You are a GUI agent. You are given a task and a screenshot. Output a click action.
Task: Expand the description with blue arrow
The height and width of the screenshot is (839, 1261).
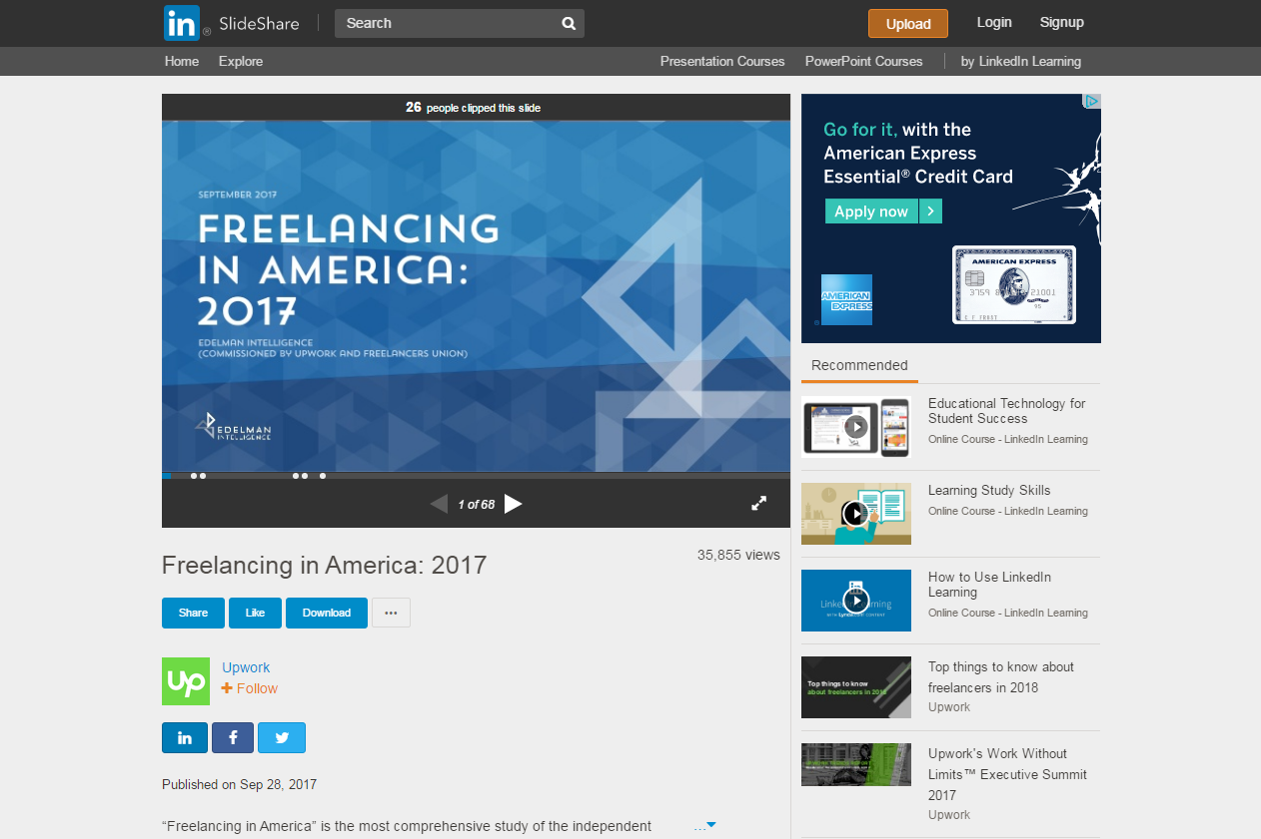(x=711, y=825)
